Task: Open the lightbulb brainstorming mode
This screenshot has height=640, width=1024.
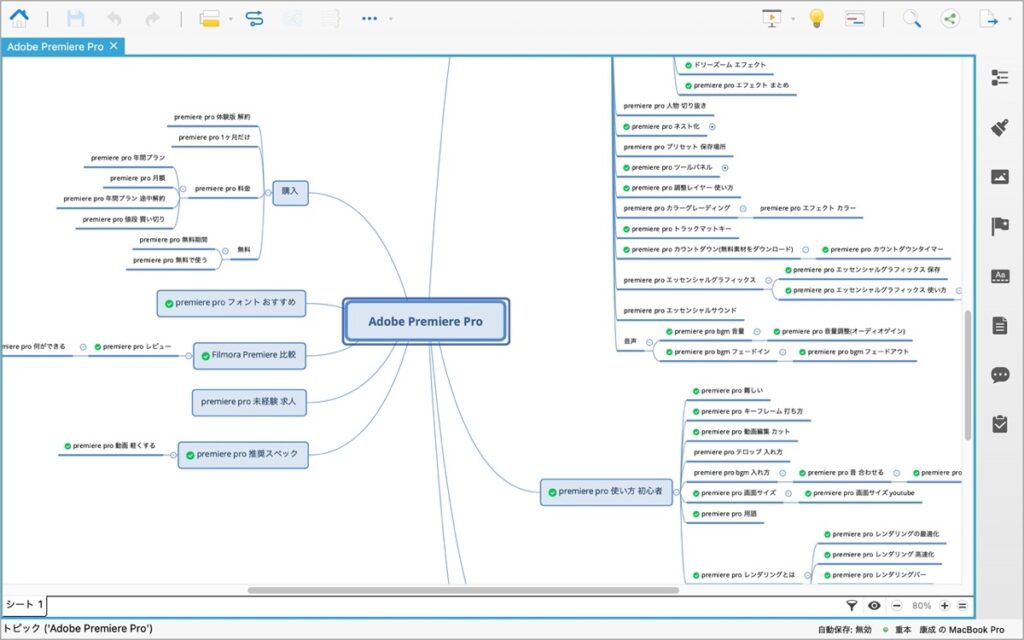Action: pos(816,18)
